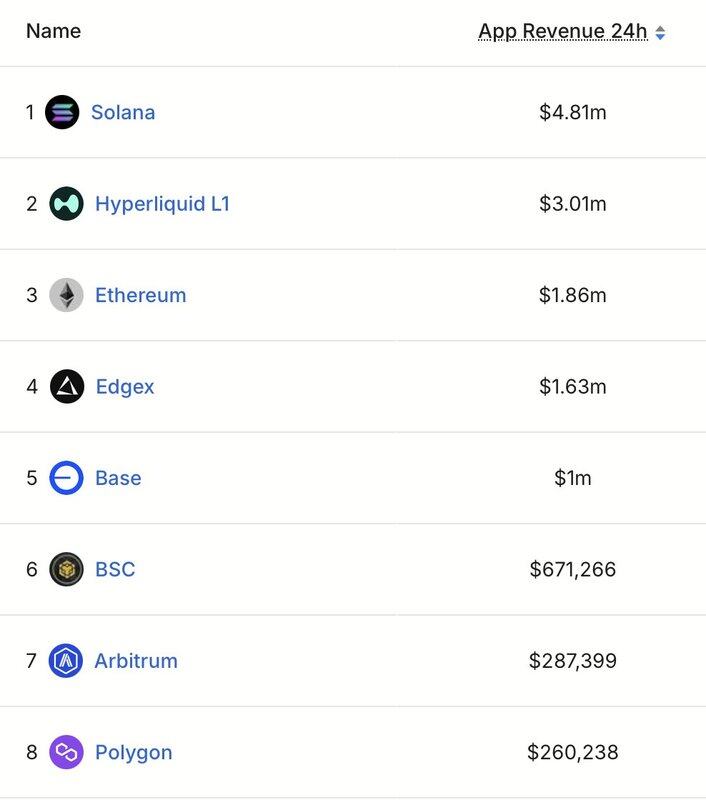The height and width of the screenshot is (800, 706).
Task: Click the Arbitrum shield logo icon
Action: [x=66, y=661]
